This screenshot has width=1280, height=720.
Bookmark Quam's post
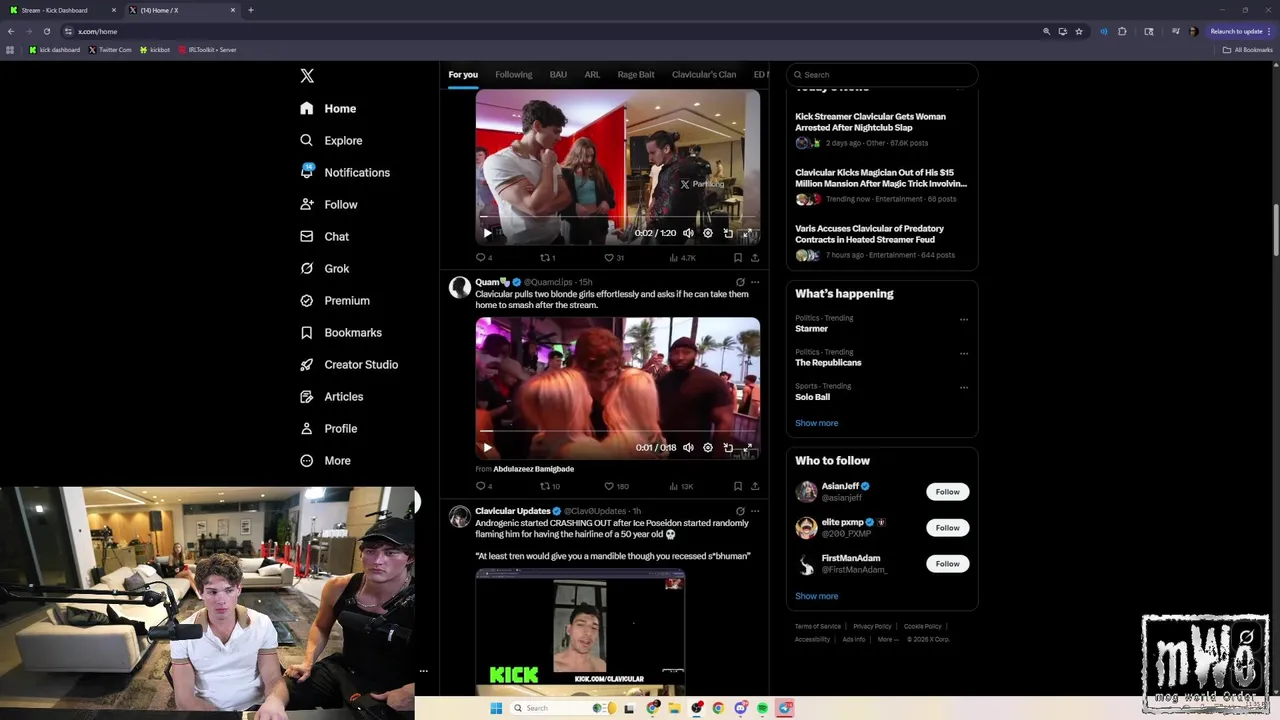coord(738,487)
